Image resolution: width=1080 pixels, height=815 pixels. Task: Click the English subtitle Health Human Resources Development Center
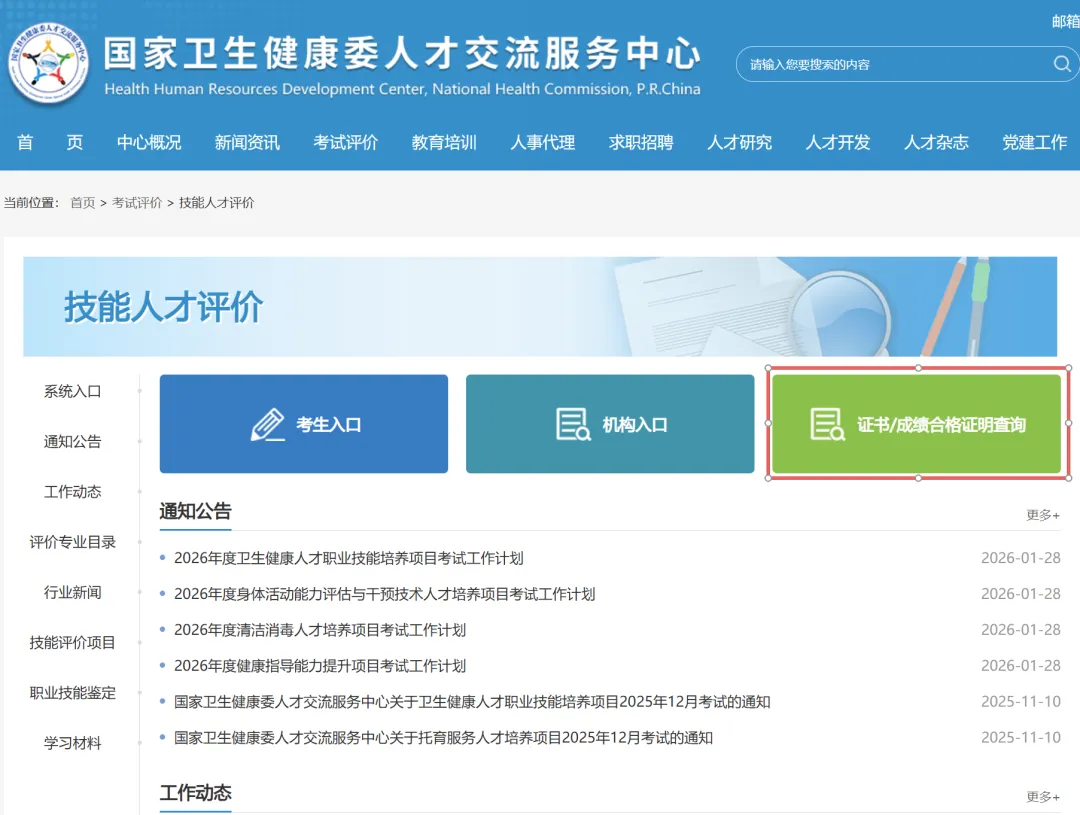(x=402, y=89)
